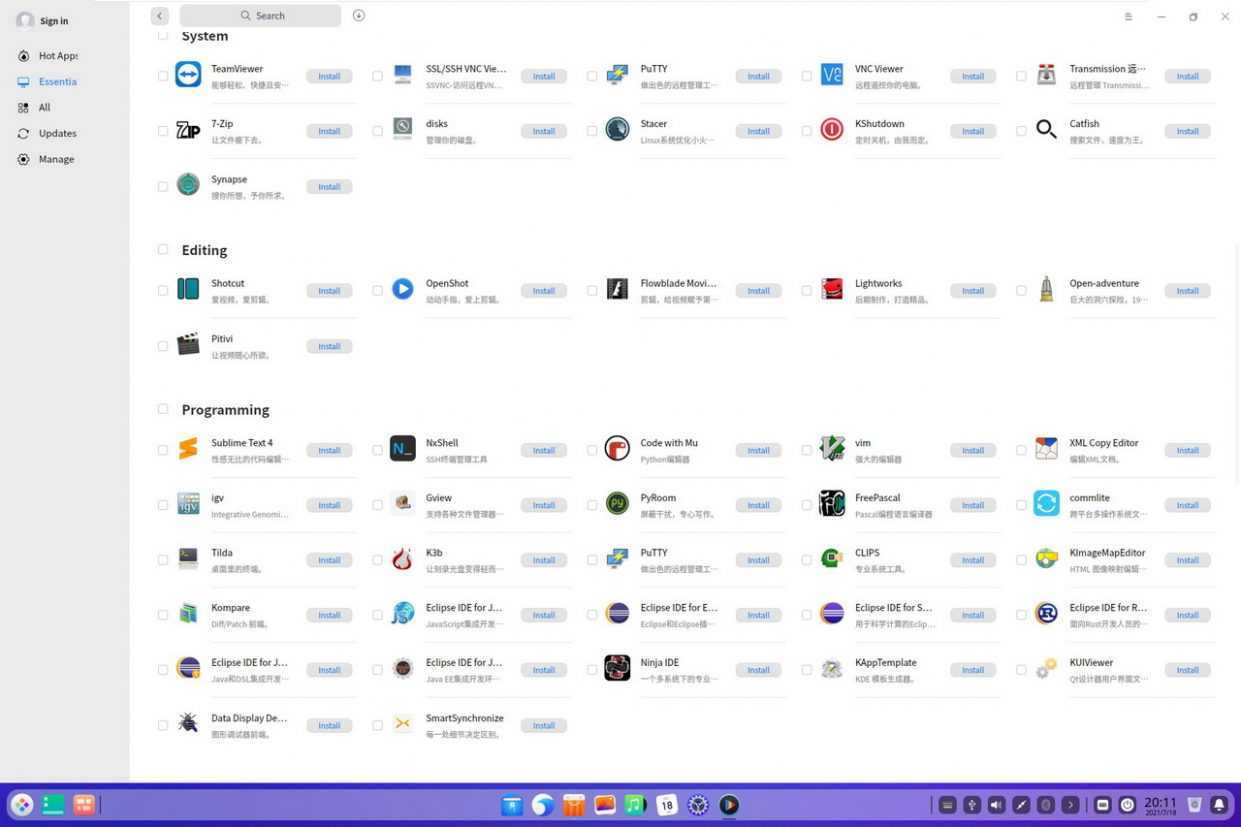Viewport: 1241px width, 827px height.
Task: Go to the Manage sidebar page
Action: point(56,159)
